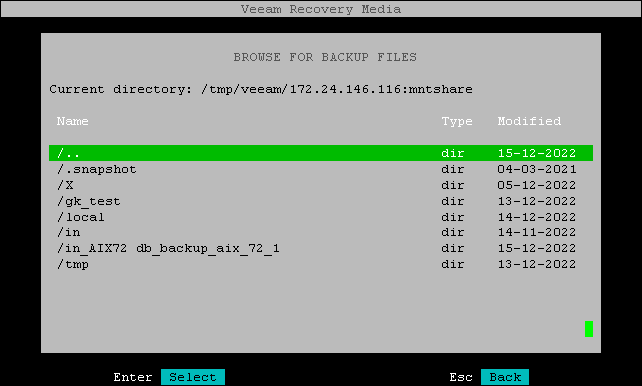Click the Modified column header

529,121
